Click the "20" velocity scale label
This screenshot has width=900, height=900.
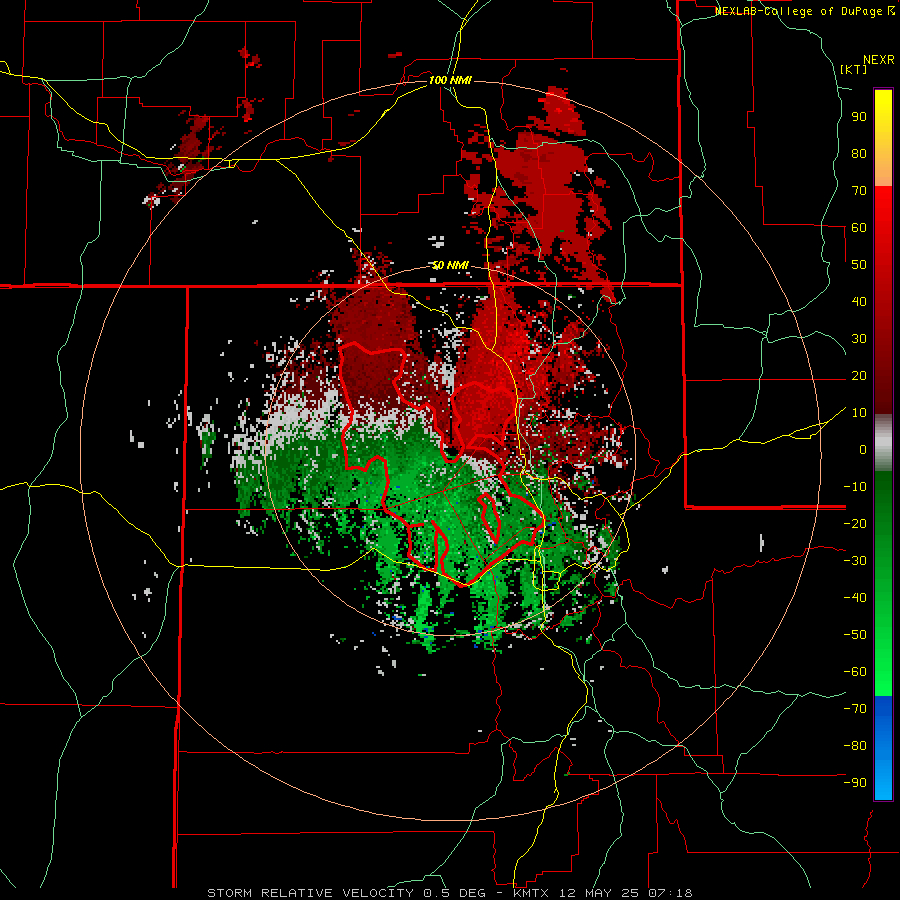tap(859, 375)
